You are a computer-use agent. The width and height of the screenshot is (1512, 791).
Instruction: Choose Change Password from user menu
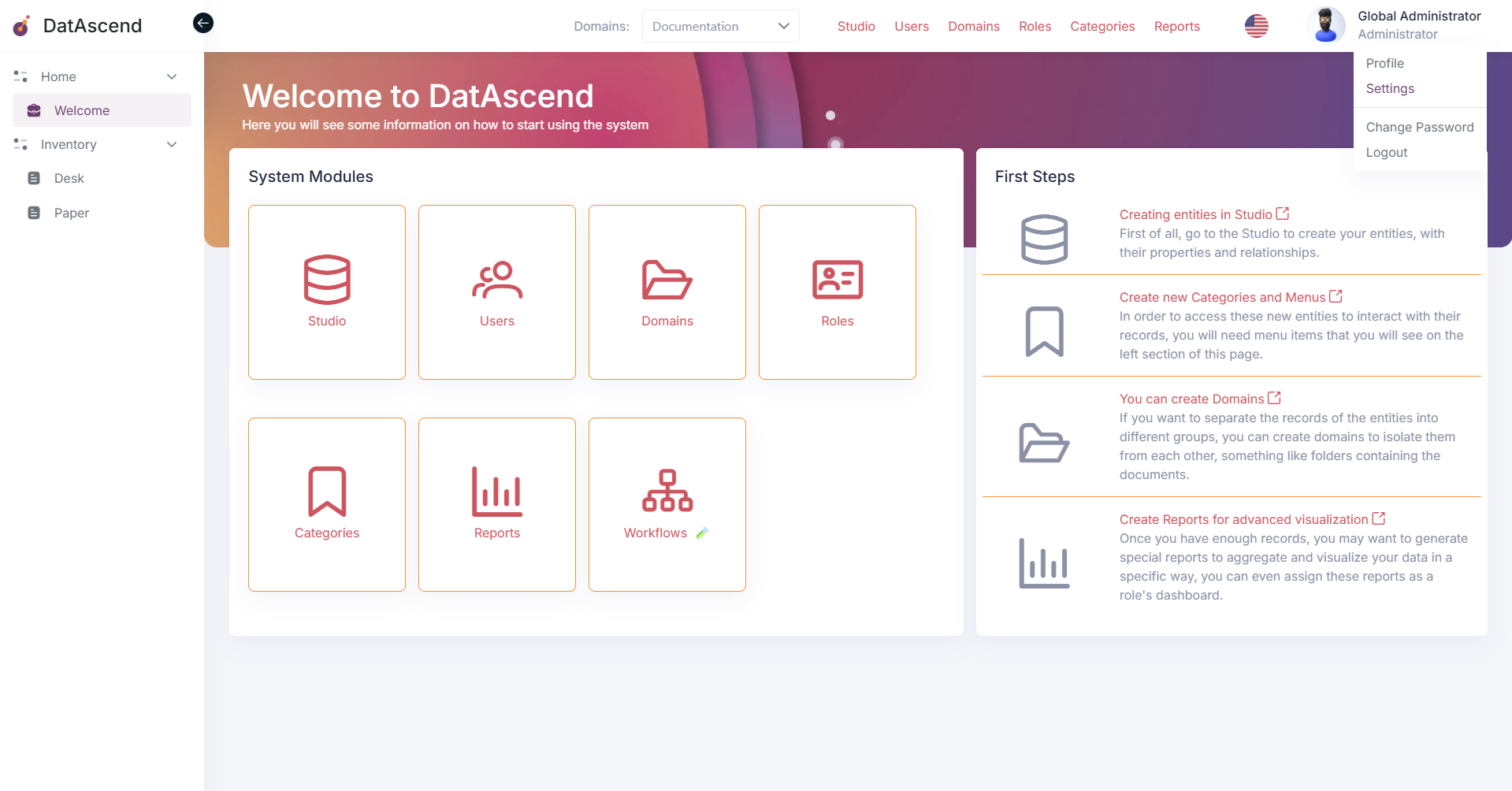[1419, 127]
